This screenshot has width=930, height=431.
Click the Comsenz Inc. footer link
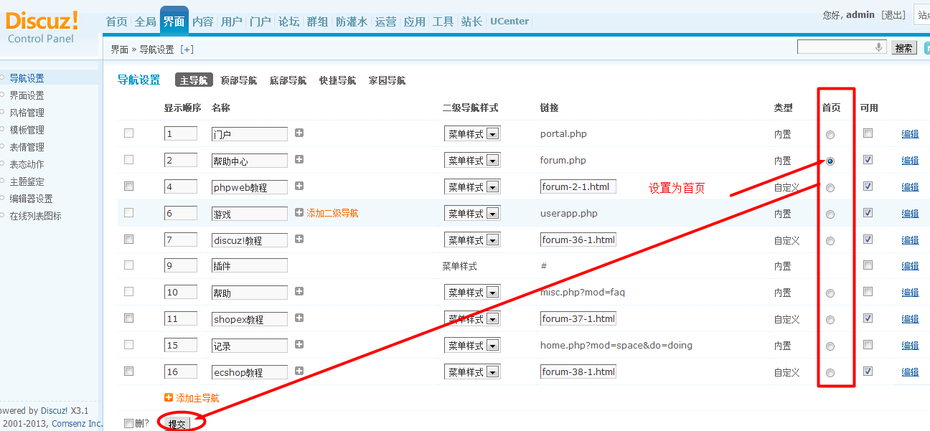[77, 423]
